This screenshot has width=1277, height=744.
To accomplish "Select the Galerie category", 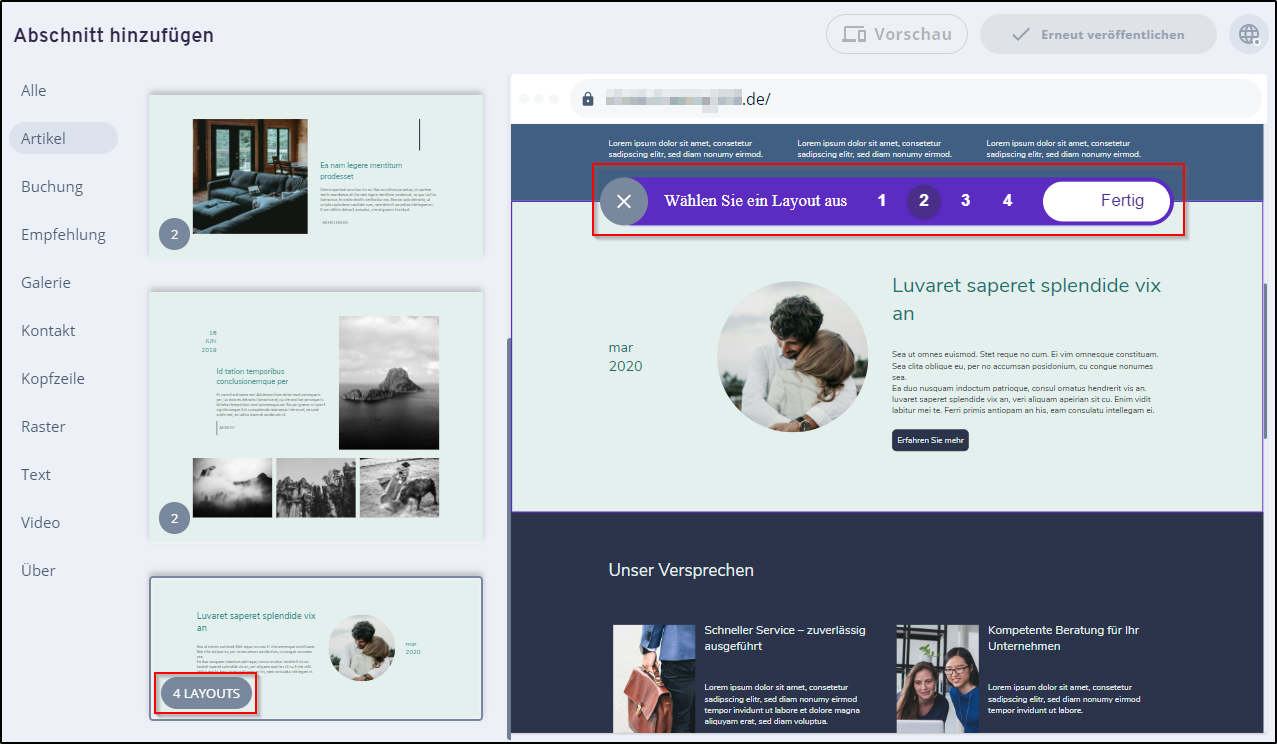I will [x=46, y=282].
